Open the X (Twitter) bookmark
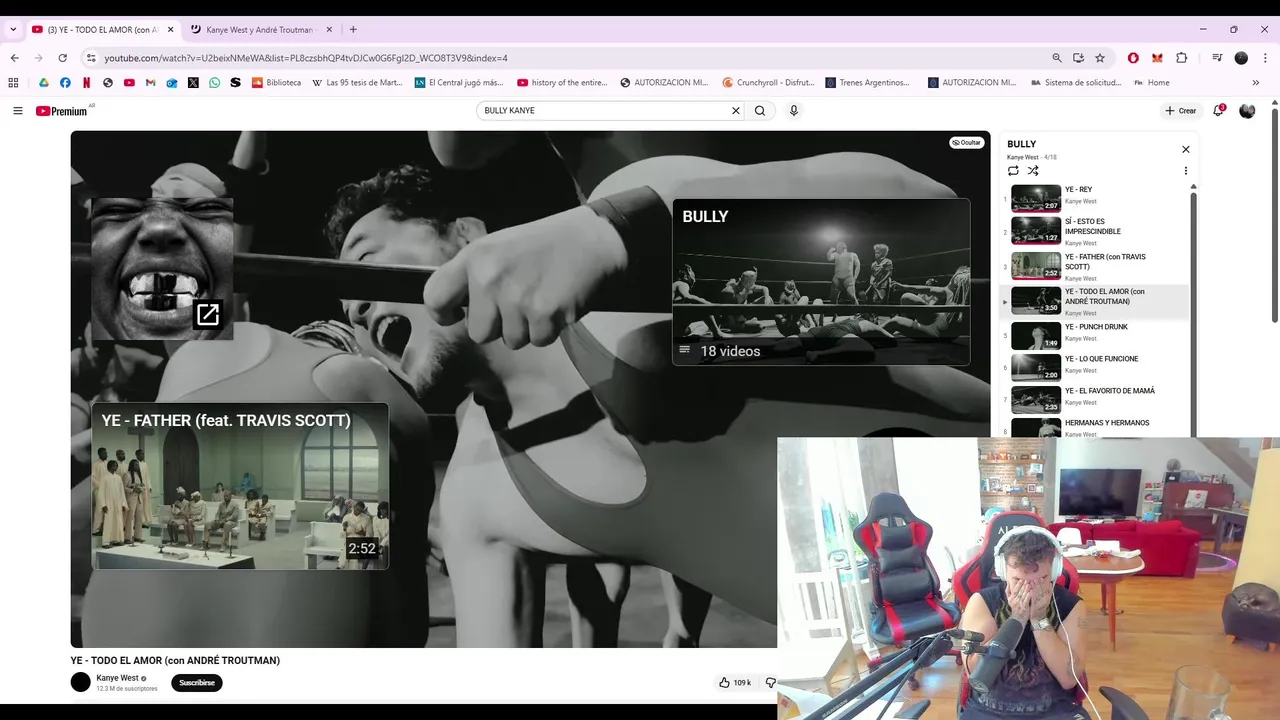 193,83
